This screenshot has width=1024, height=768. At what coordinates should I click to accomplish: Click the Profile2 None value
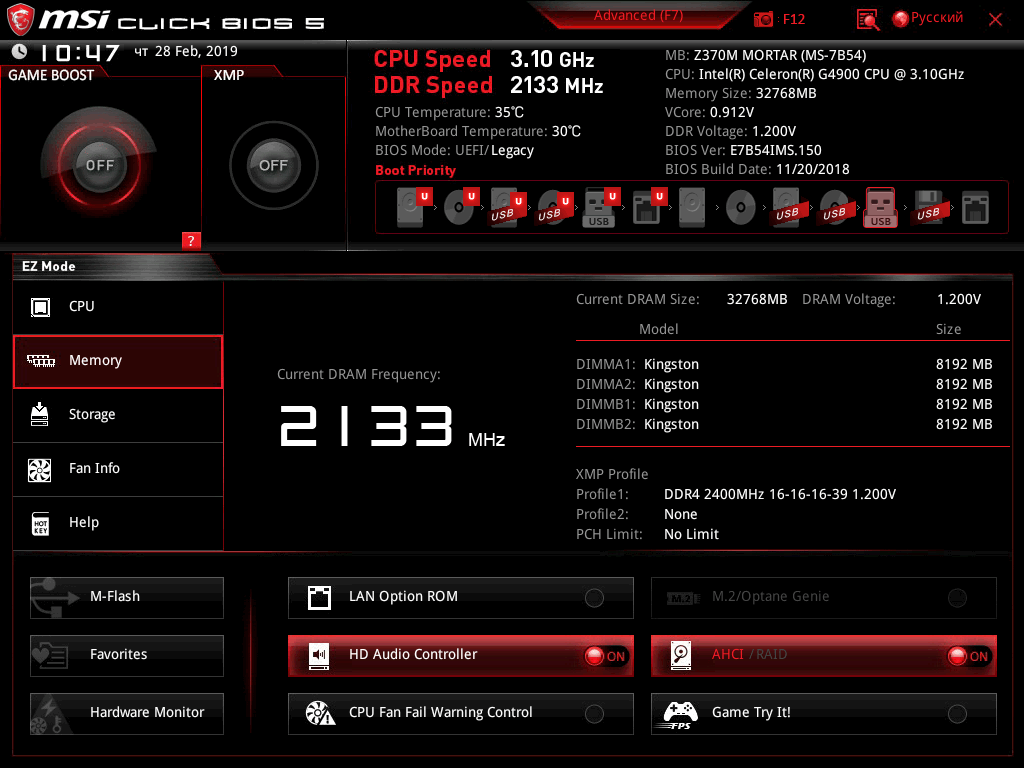coord(680,515)
